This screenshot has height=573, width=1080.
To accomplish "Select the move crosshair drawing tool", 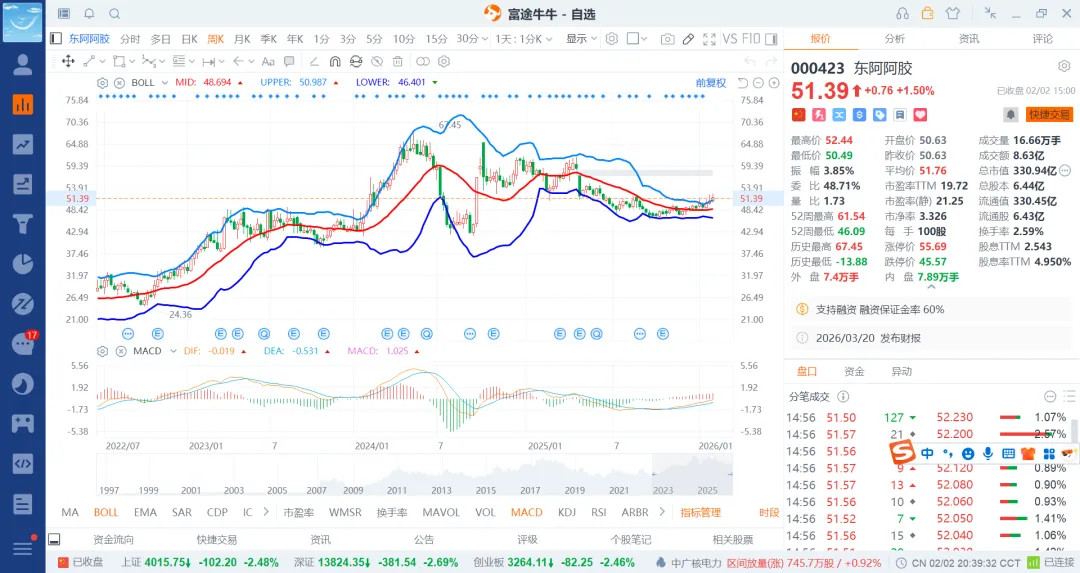I will coord(68,61).
